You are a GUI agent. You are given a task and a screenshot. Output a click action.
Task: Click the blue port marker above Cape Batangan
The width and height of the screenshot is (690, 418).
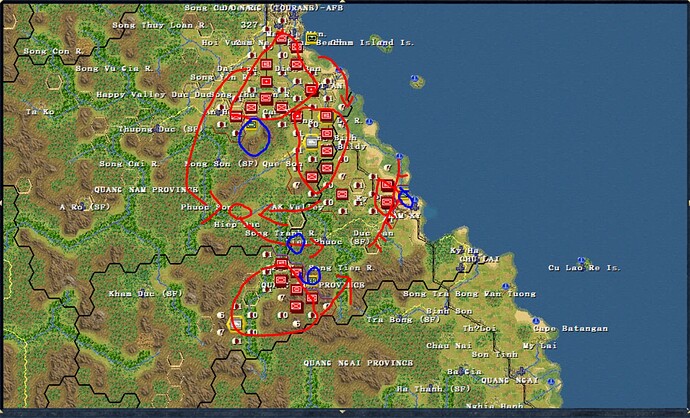(536, 321)
